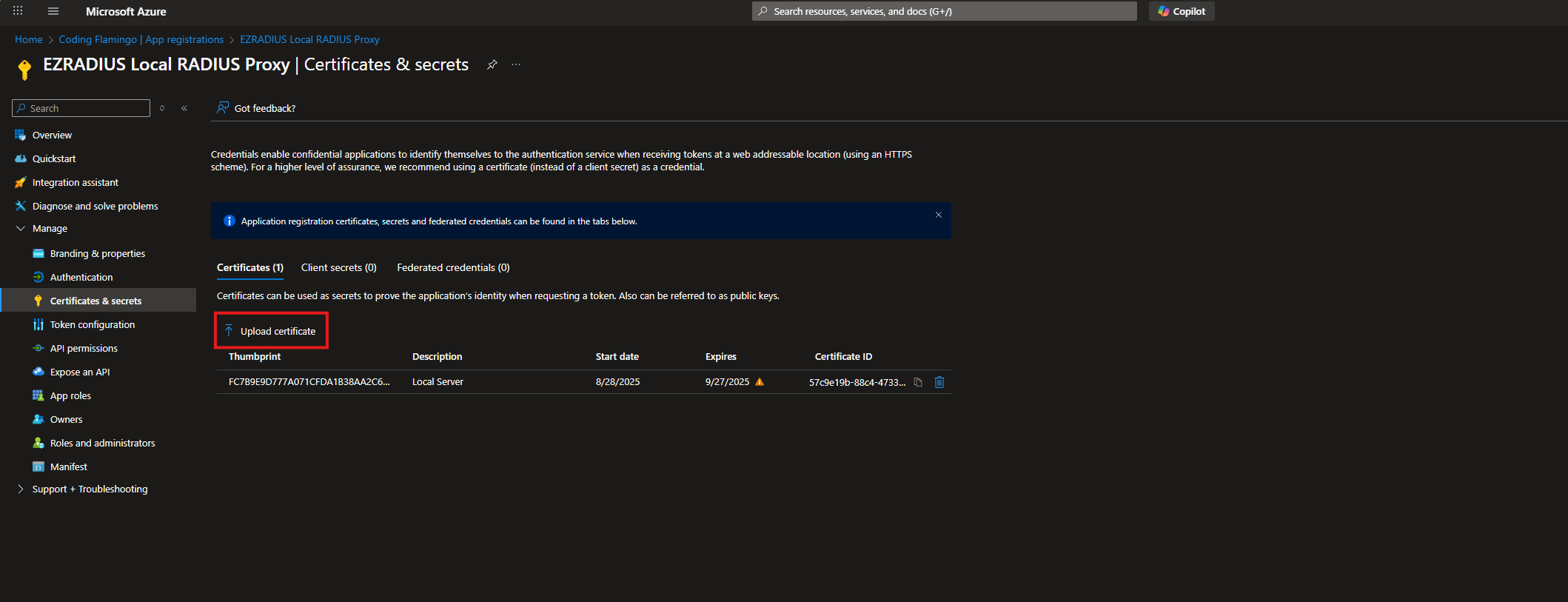Open the portal hamburger menu

53,11
